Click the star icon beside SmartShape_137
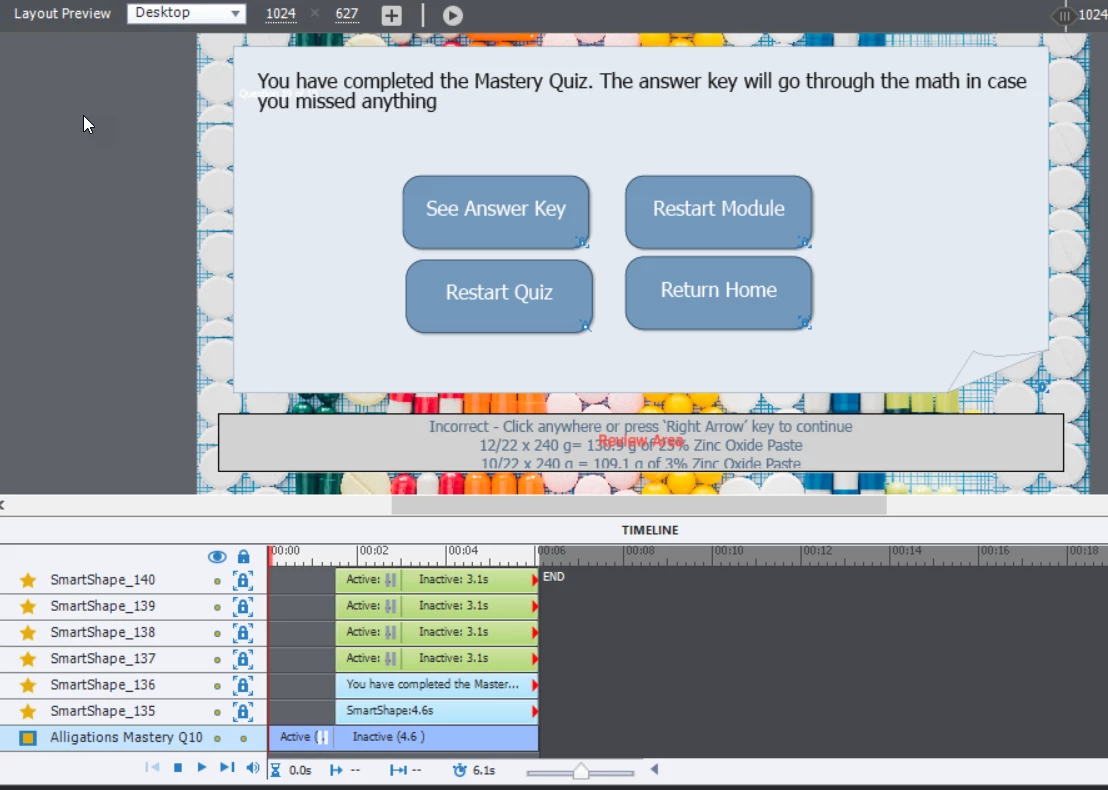1108x790 pixels. (x=28, y=659)
